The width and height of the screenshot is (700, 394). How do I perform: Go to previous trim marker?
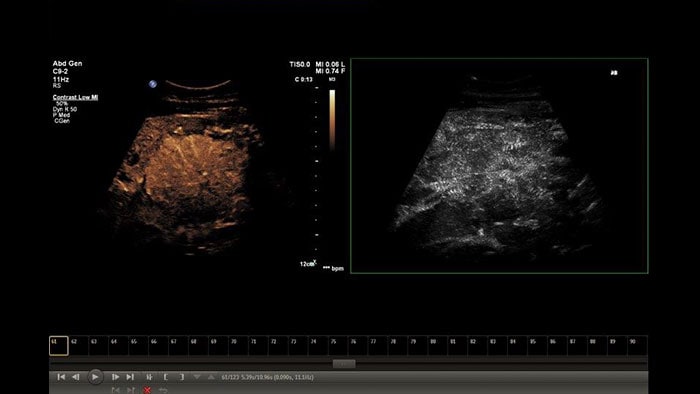pos(115,390)
